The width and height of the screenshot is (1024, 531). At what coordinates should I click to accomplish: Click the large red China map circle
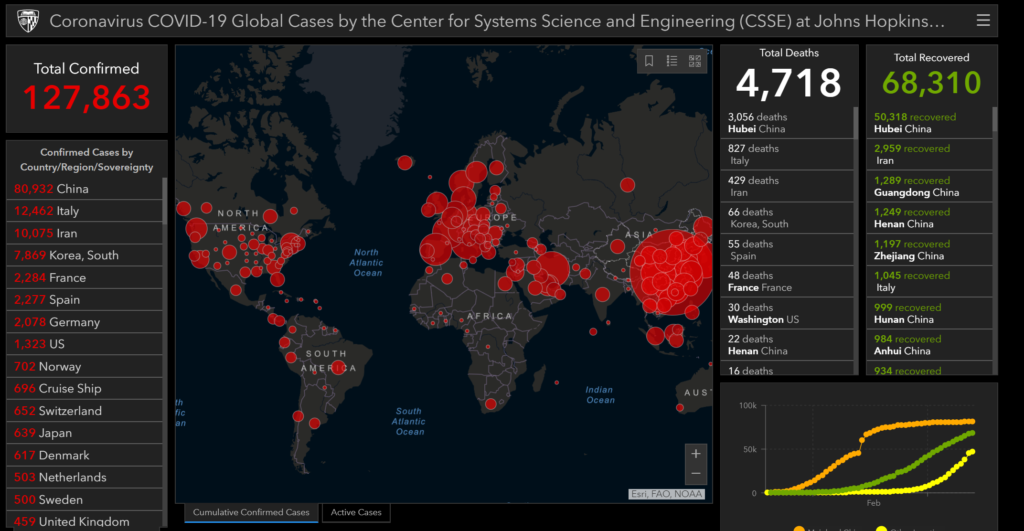[671, 271]
